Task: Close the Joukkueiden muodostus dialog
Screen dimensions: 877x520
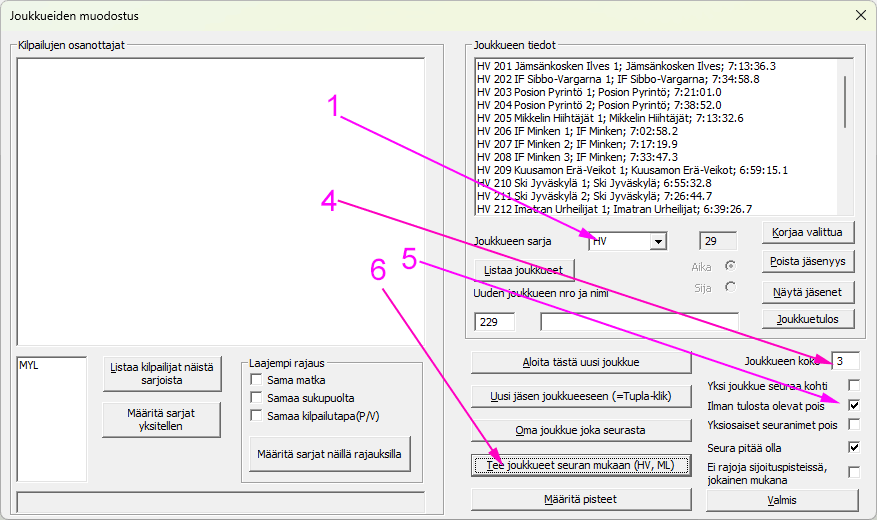Action: 859,14
